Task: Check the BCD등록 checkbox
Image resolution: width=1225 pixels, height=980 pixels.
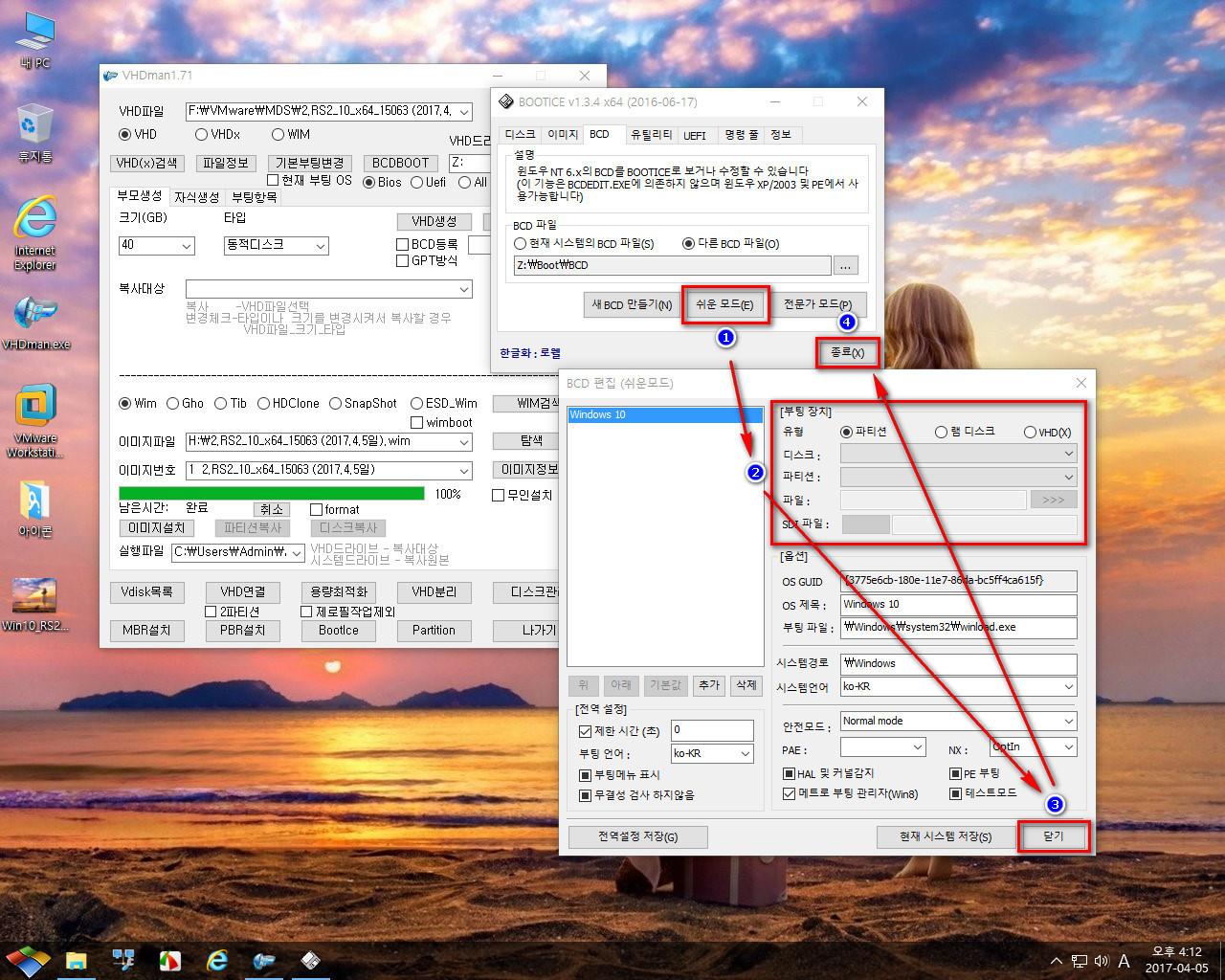Action: pyautogui.click(x=403, y=245)
